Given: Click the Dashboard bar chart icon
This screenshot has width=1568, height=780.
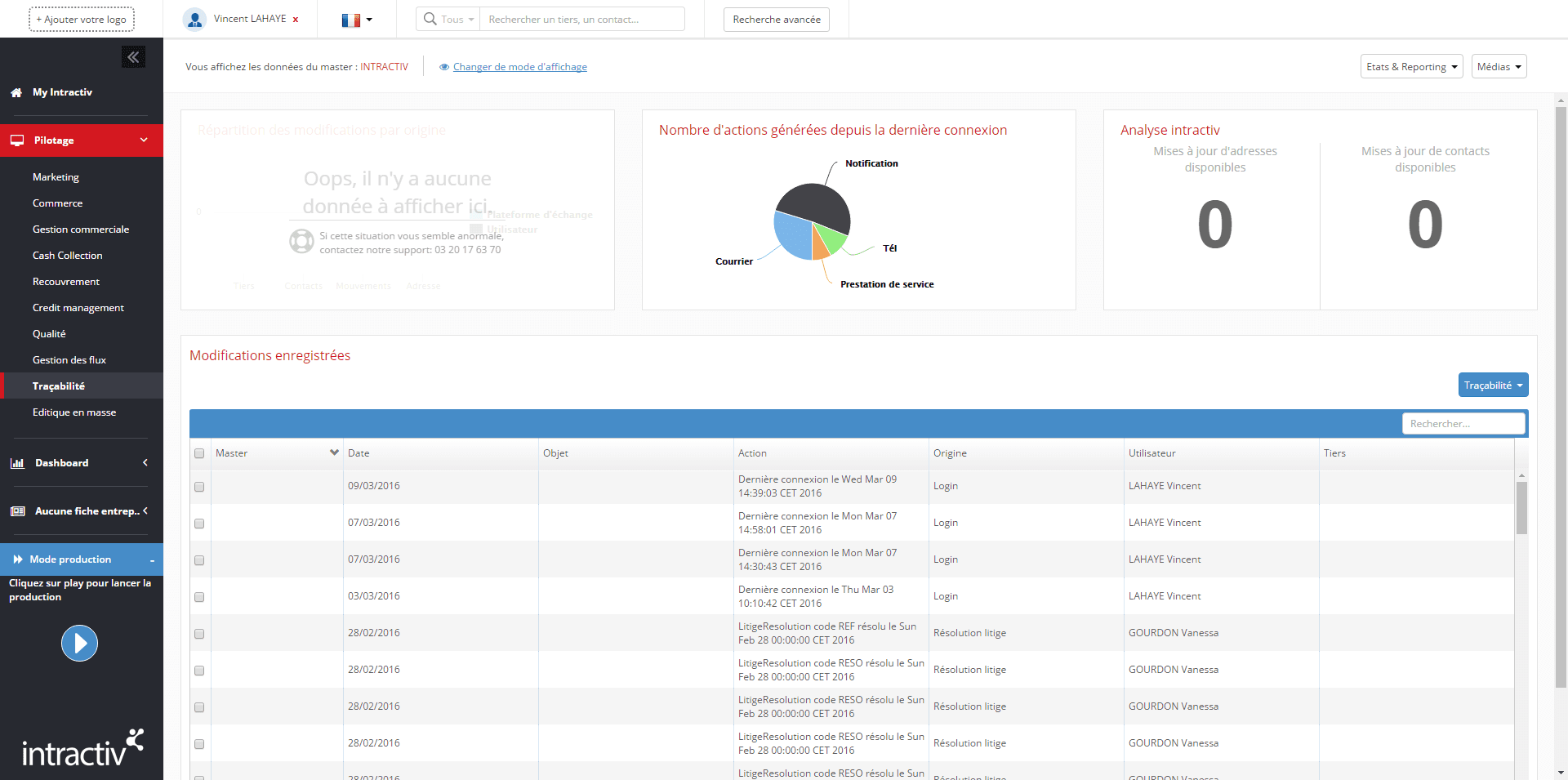Looking at the screenshot, I should click(x=17, y=463).
